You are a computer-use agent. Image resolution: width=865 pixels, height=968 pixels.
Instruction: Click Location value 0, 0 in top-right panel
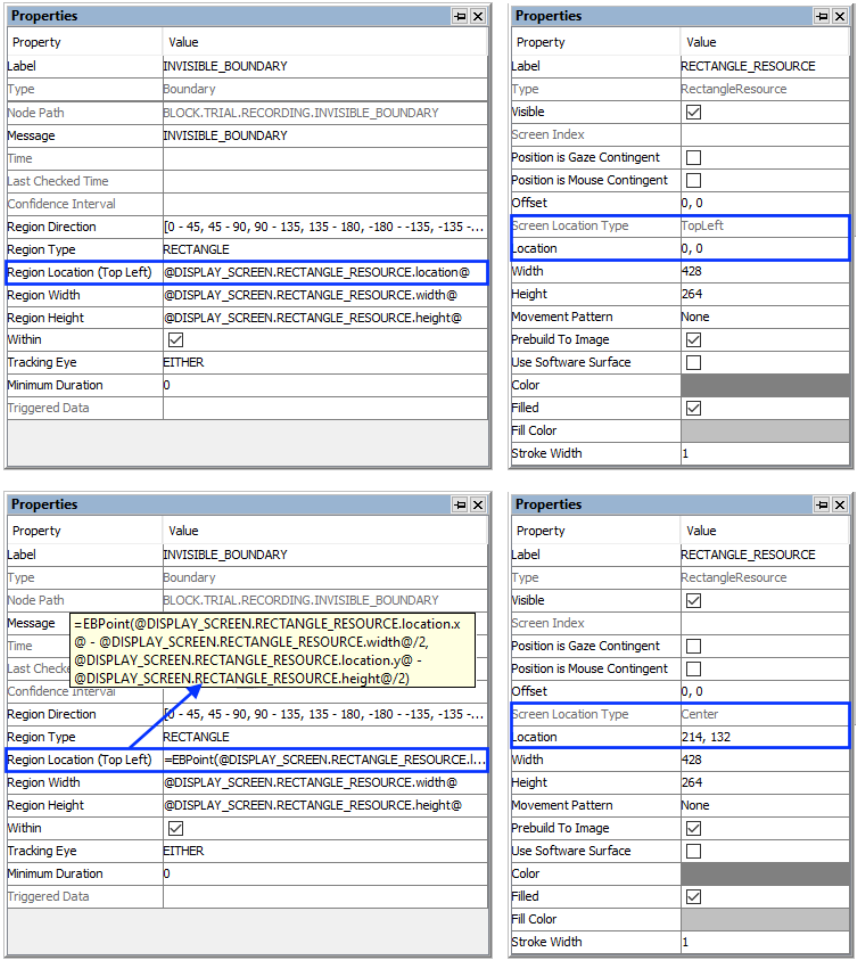click(x=765, y=248)
